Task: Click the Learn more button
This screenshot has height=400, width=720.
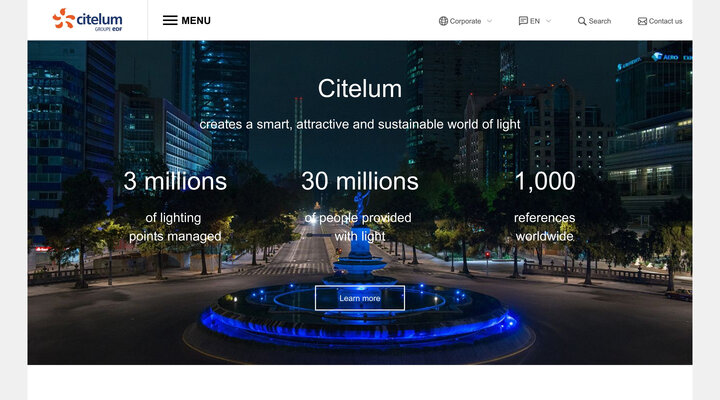Action: click(360, 298)
